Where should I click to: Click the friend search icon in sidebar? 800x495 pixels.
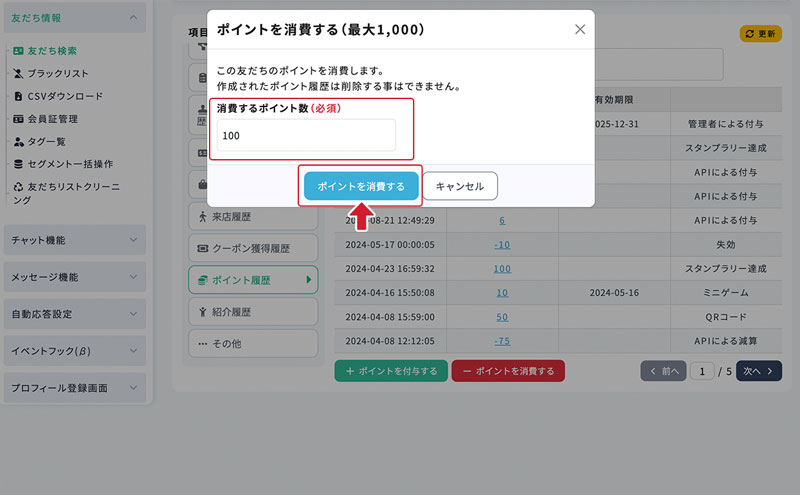[x=18, y=50]
